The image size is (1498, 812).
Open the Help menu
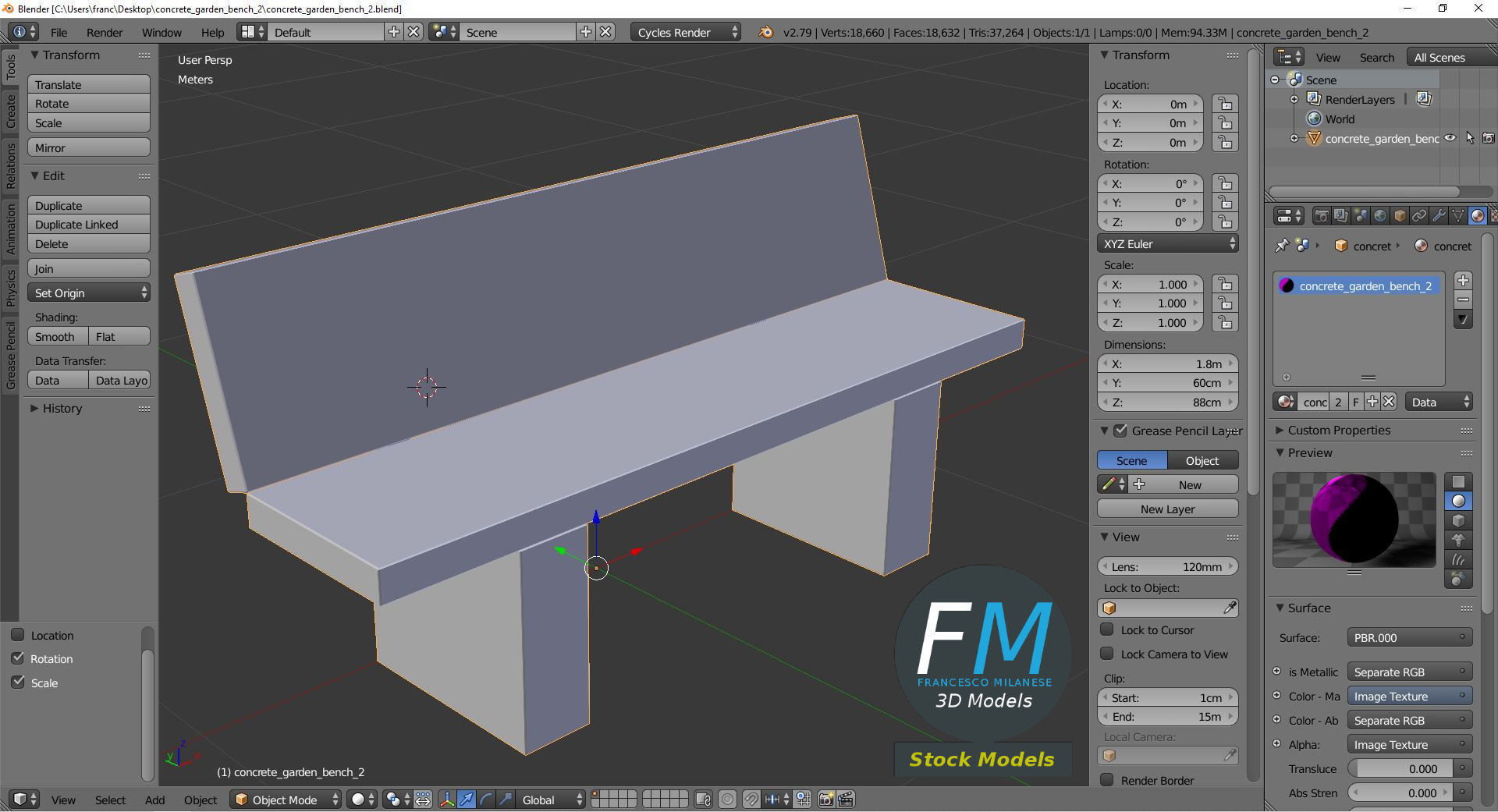tap(212, 32)
